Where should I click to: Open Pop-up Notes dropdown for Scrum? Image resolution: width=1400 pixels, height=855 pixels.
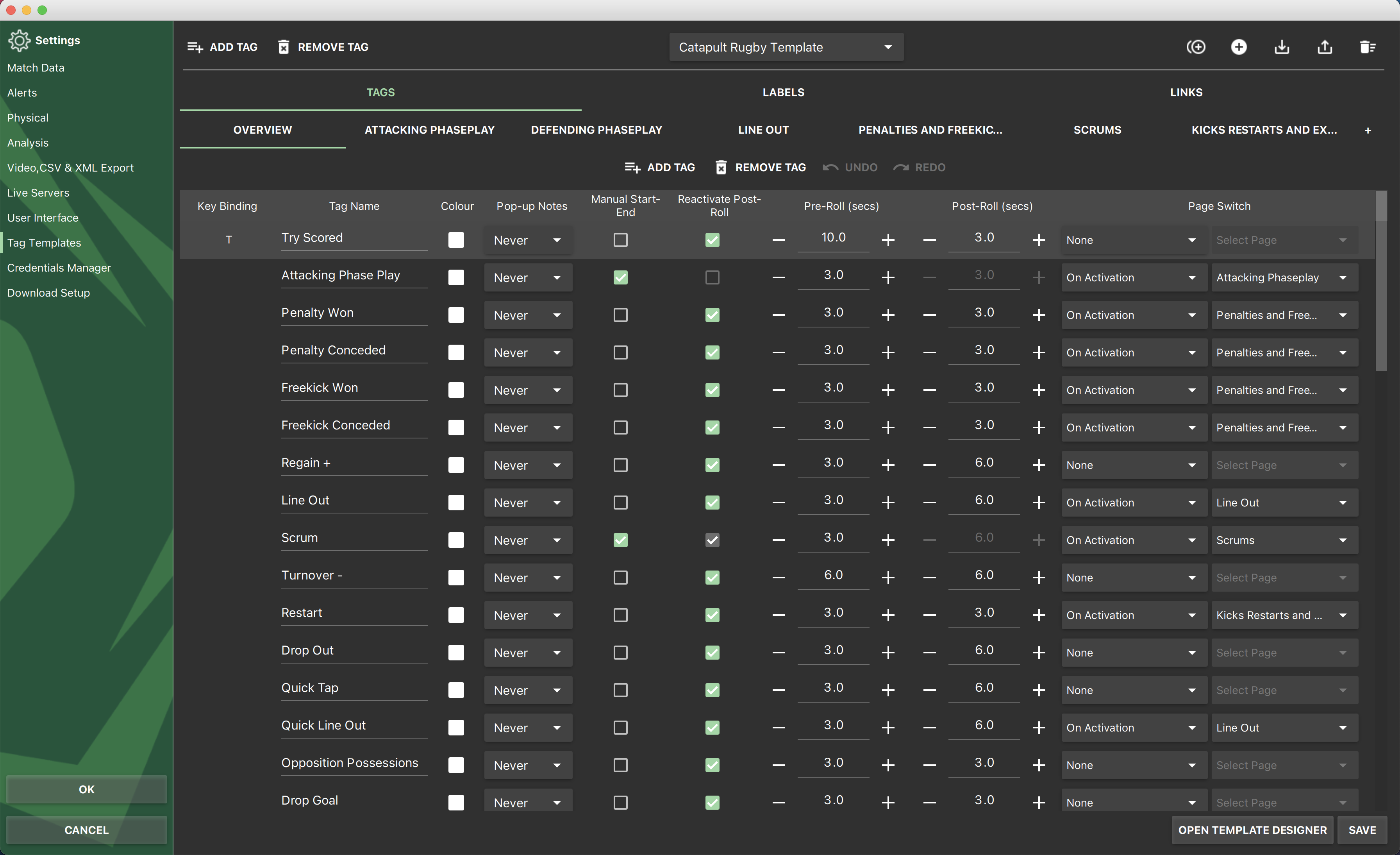pyautogui.click(x=528, y=540)
